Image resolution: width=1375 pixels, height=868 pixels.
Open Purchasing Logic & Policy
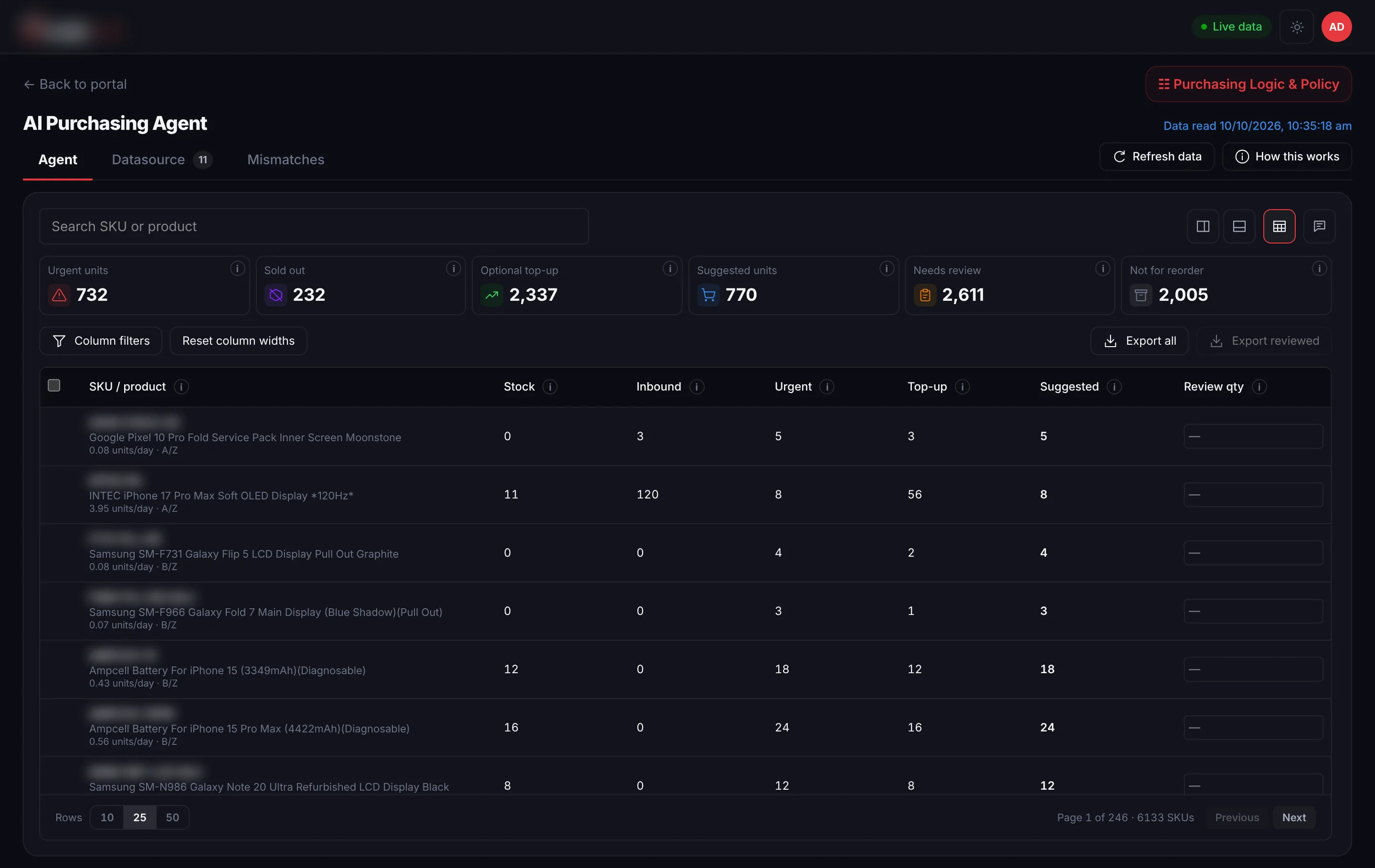(1248, 84)
